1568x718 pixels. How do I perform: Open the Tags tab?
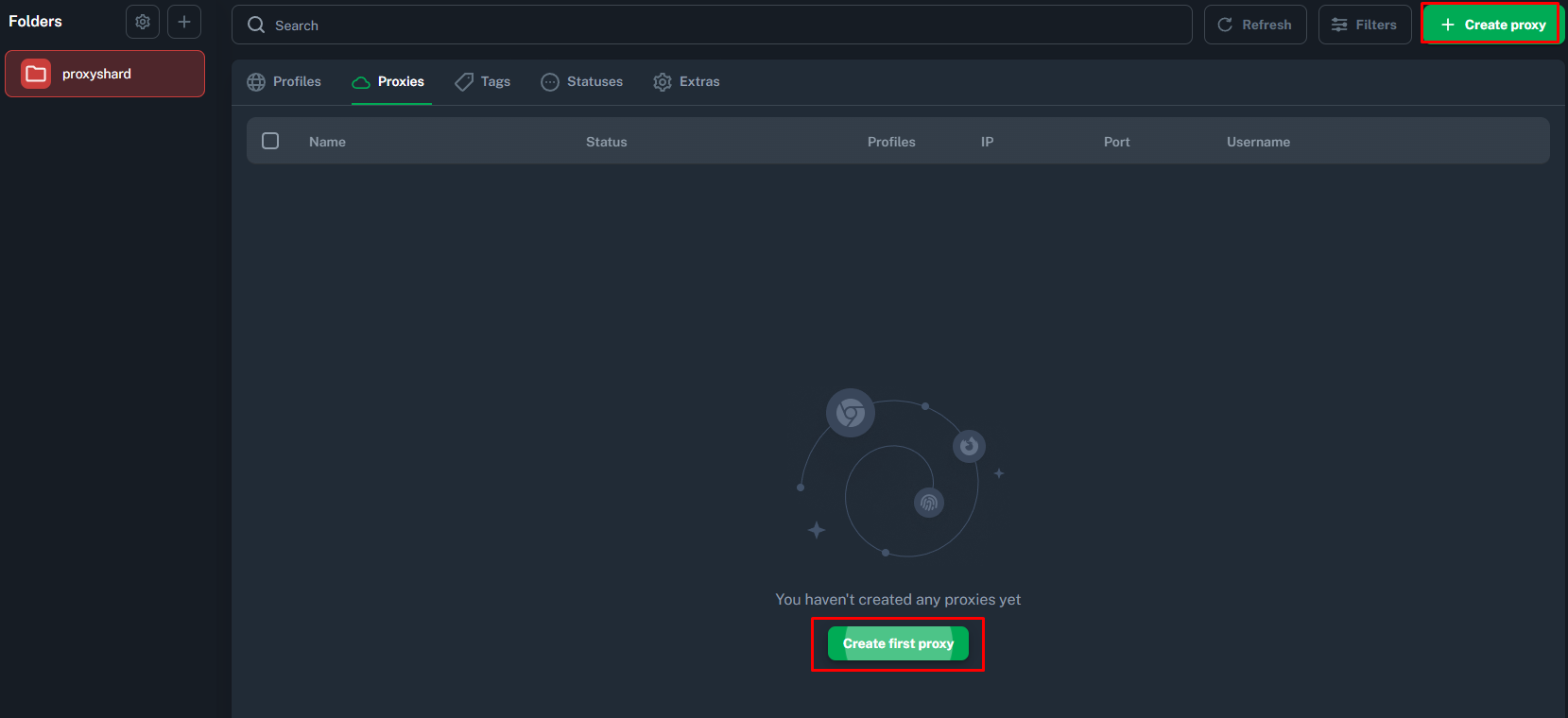[x=483, y=82]
